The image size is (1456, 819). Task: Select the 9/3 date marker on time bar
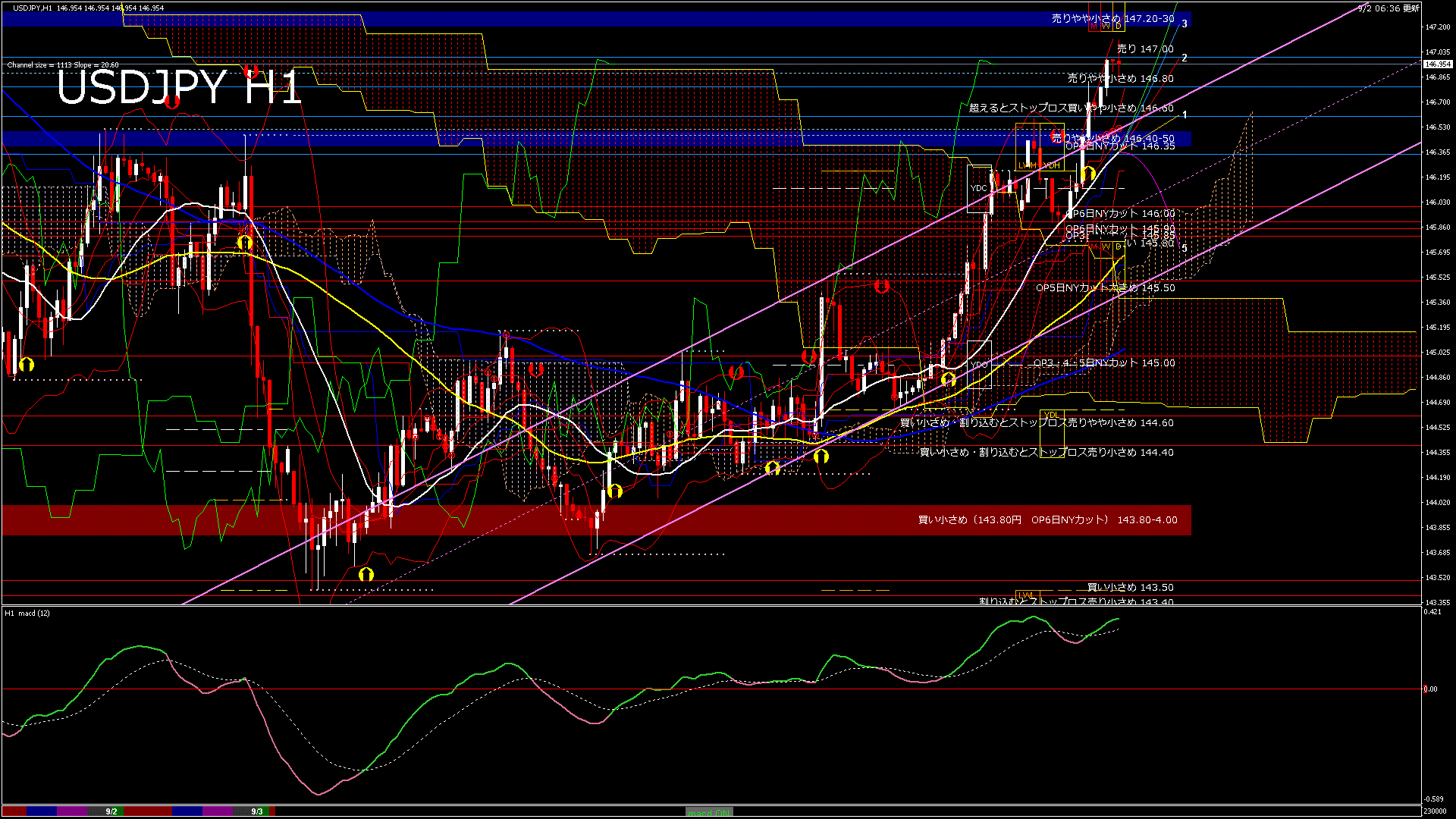tap(257, 811)
